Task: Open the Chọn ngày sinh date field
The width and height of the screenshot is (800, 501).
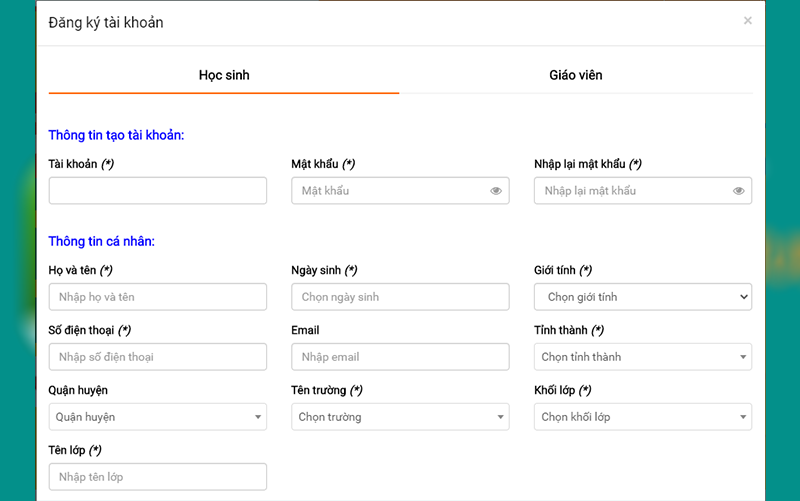Action: pos(400,297)
